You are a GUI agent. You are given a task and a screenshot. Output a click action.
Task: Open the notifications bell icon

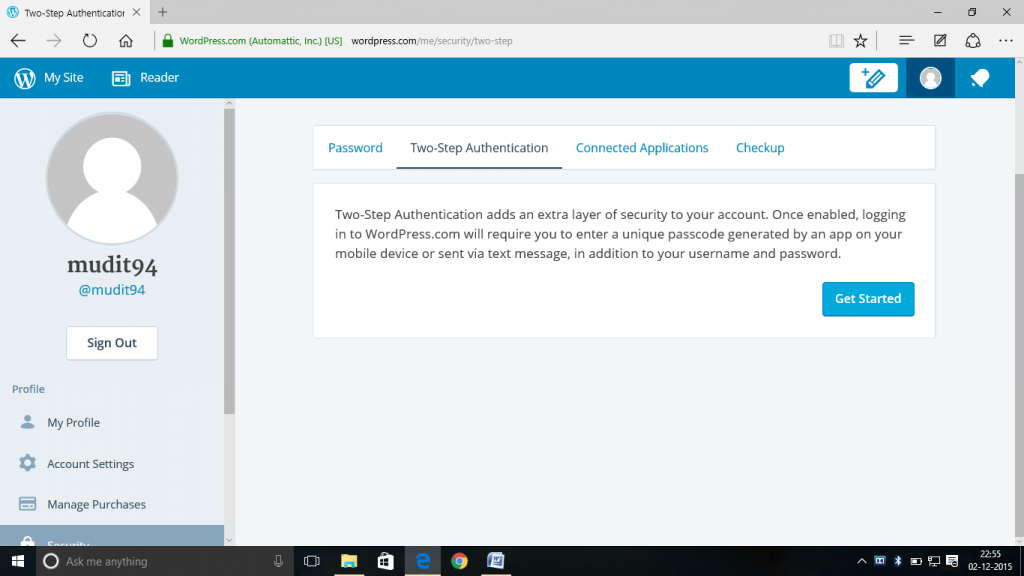pos(980,78)
